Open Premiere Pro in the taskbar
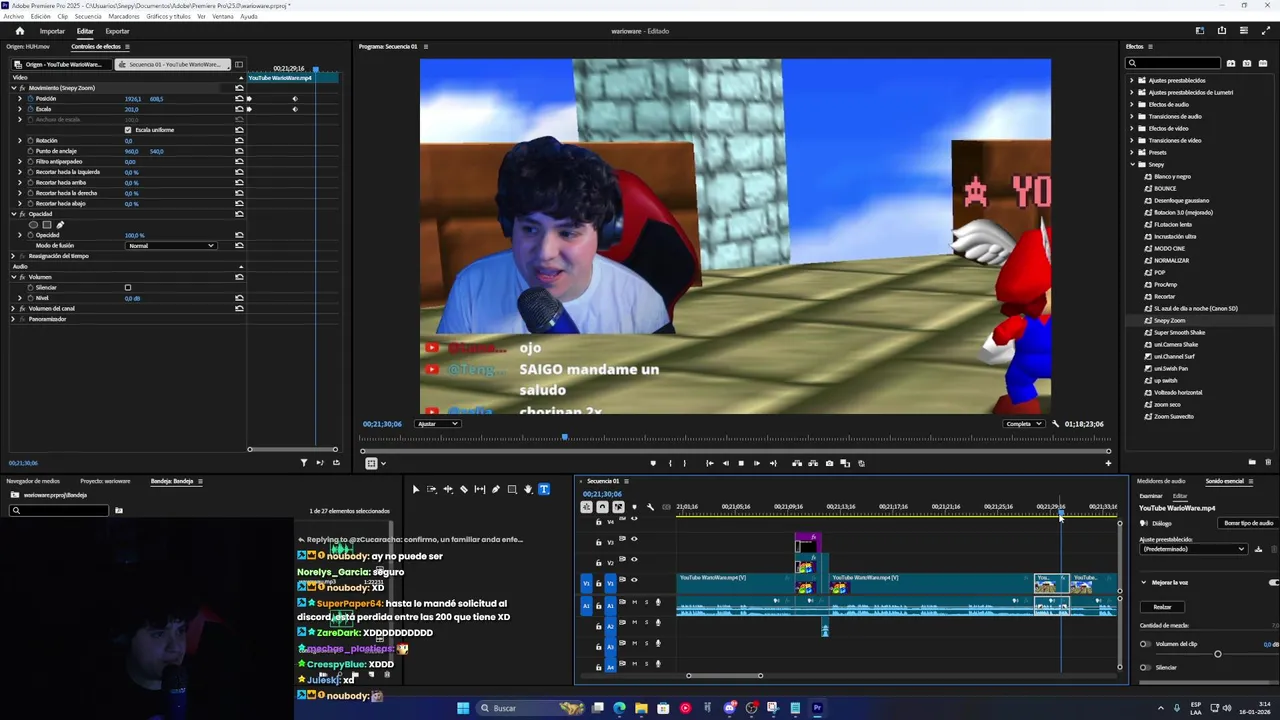The image size is (1280, 720). 817,708
